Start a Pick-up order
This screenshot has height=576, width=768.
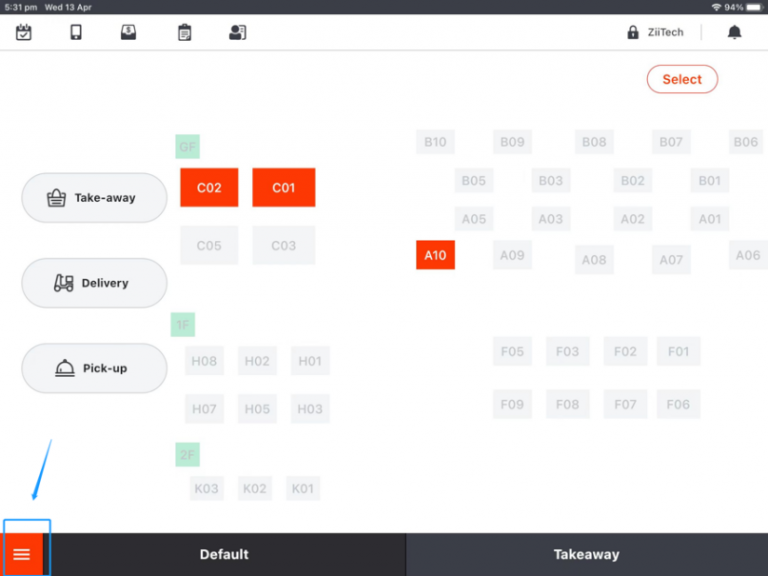pyautogui.click(x=94, y=368)
